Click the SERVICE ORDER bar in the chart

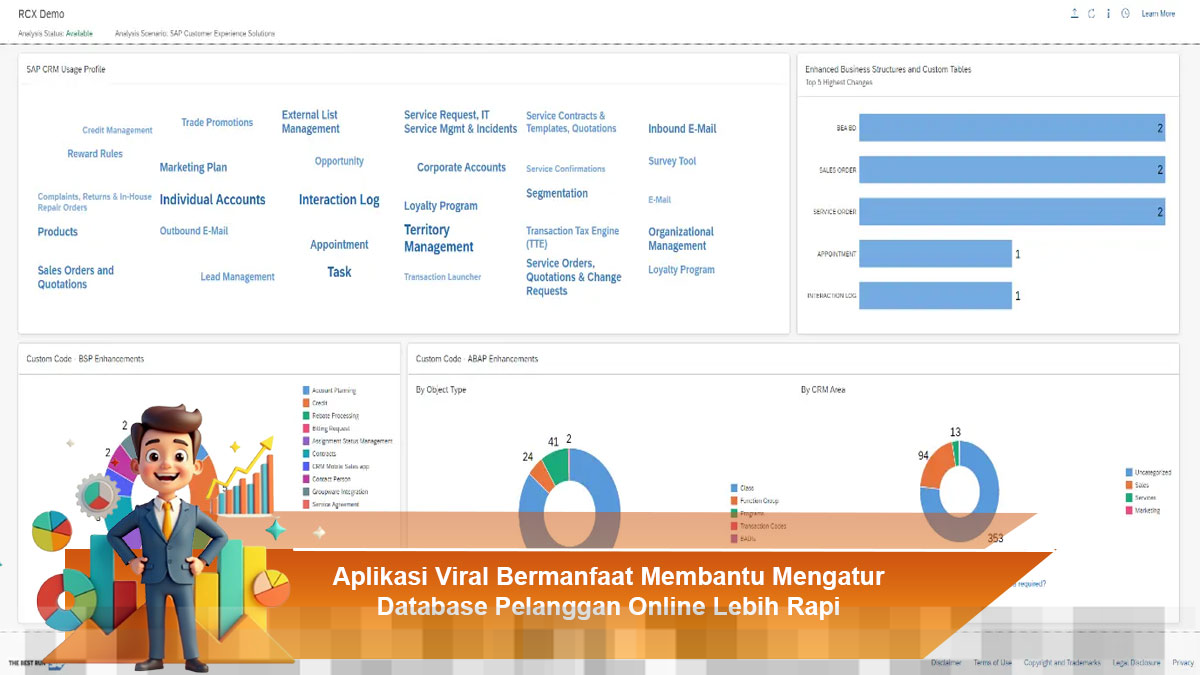pyautogui.click(x=1010, y=211)
